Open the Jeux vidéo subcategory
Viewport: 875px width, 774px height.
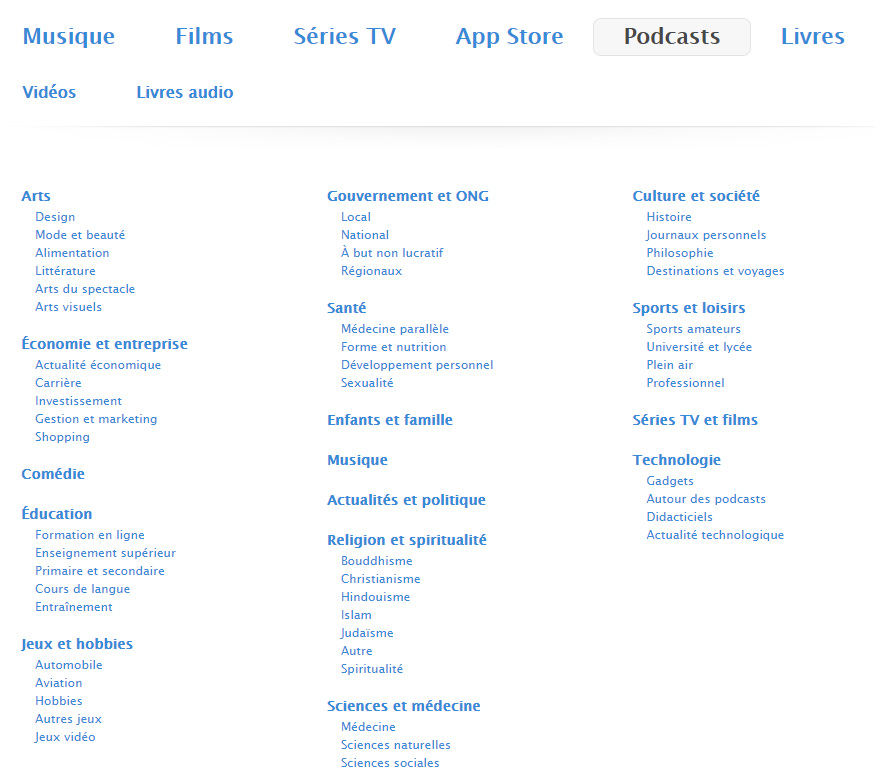(65, 737)
